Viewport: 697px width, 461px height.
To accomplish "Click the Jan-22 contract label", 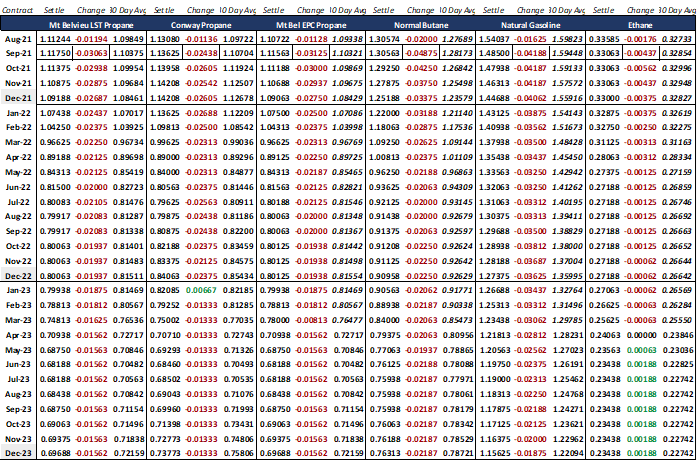I will coord(18,113).
